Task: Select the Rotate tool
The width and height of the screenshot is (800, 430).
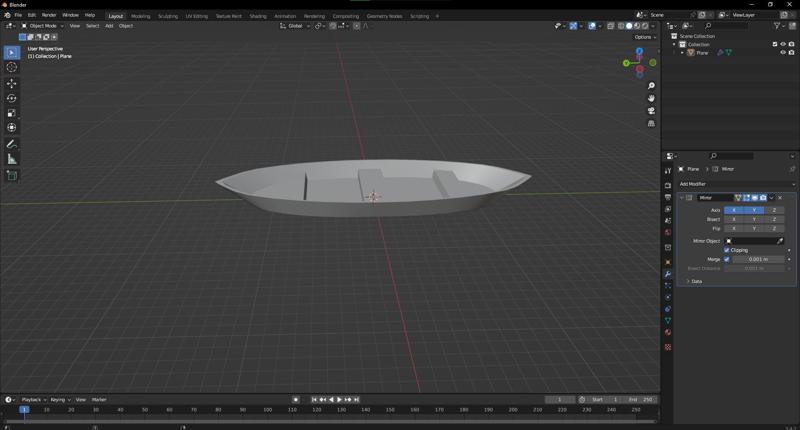Action: [12, 98]
